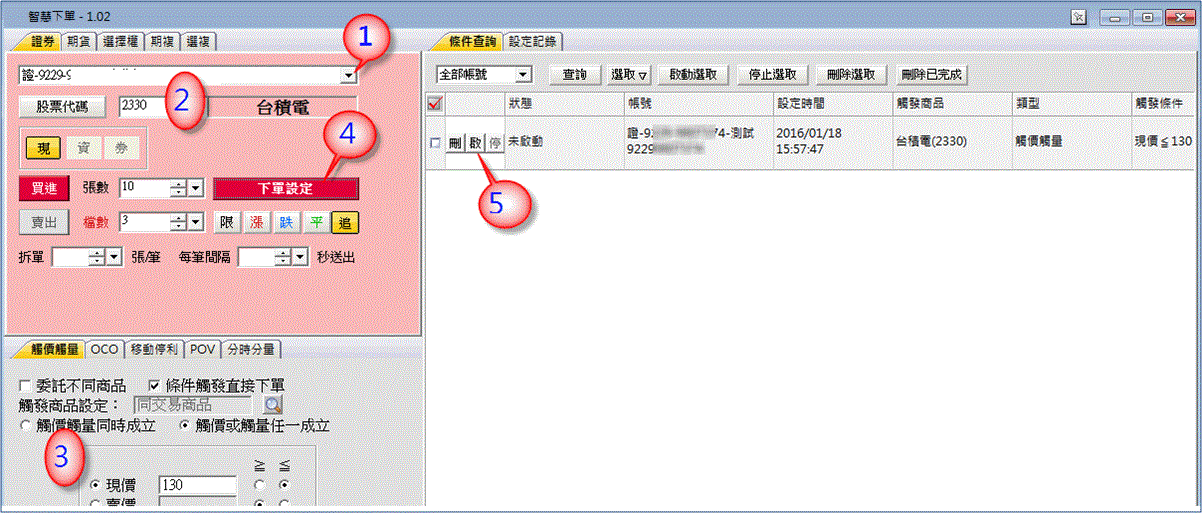Click 查詢 query button
Image resolution: width=1202 pixels, height=513 pixels.
pos(575,75)
